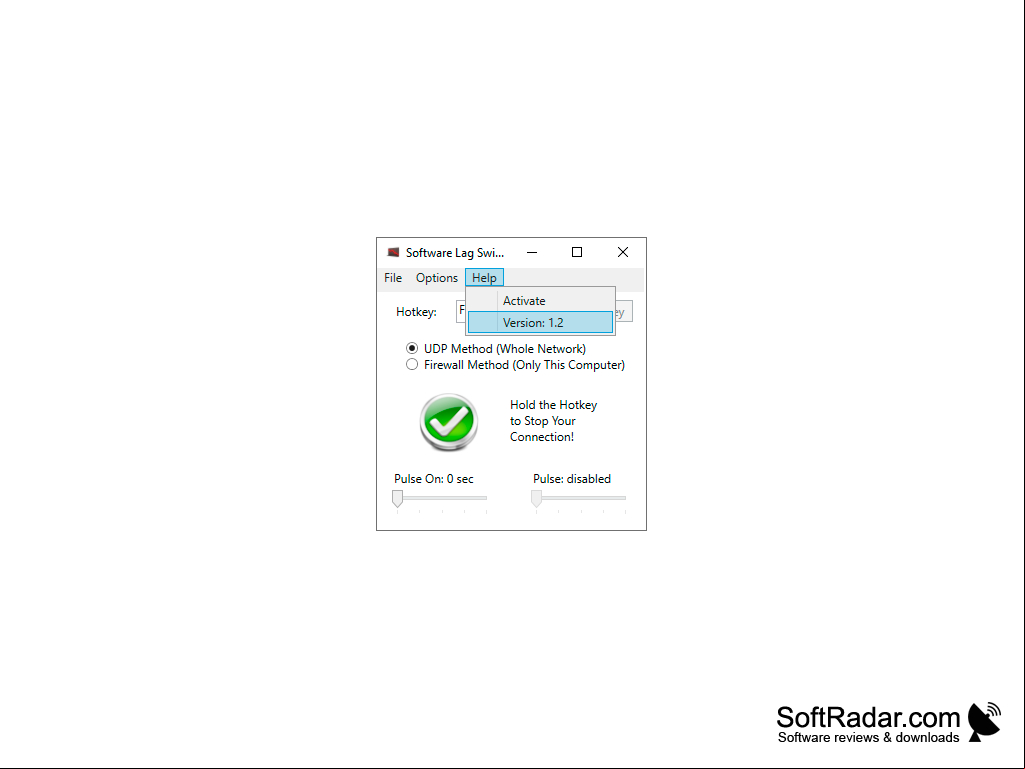Maximize the Software Lag Switch window
This screenshot has width=1025, height=769.
pyautogui.click(x=577, y=252)
